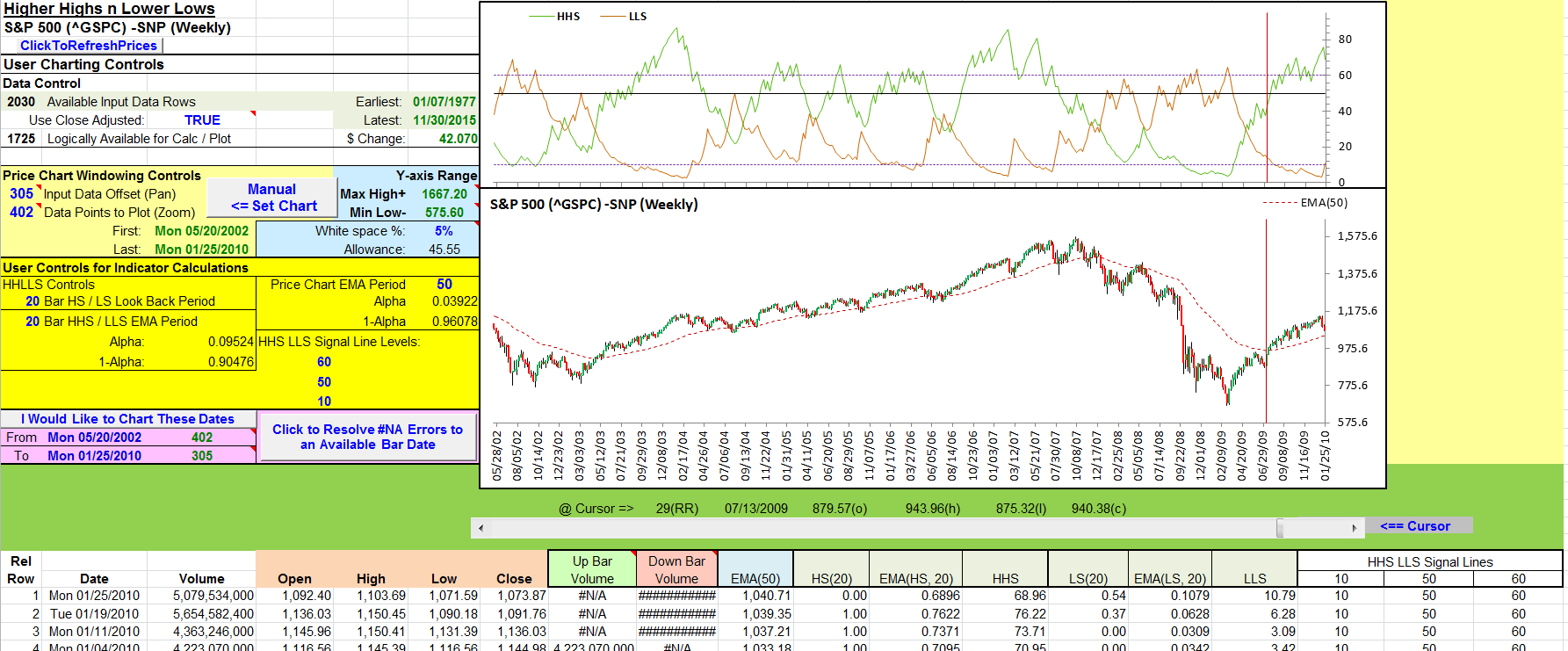This screenshot has height=651, width=1568.
Task: Select the From date Mon 05/20/2002 cell
Action: pos(94,438)
